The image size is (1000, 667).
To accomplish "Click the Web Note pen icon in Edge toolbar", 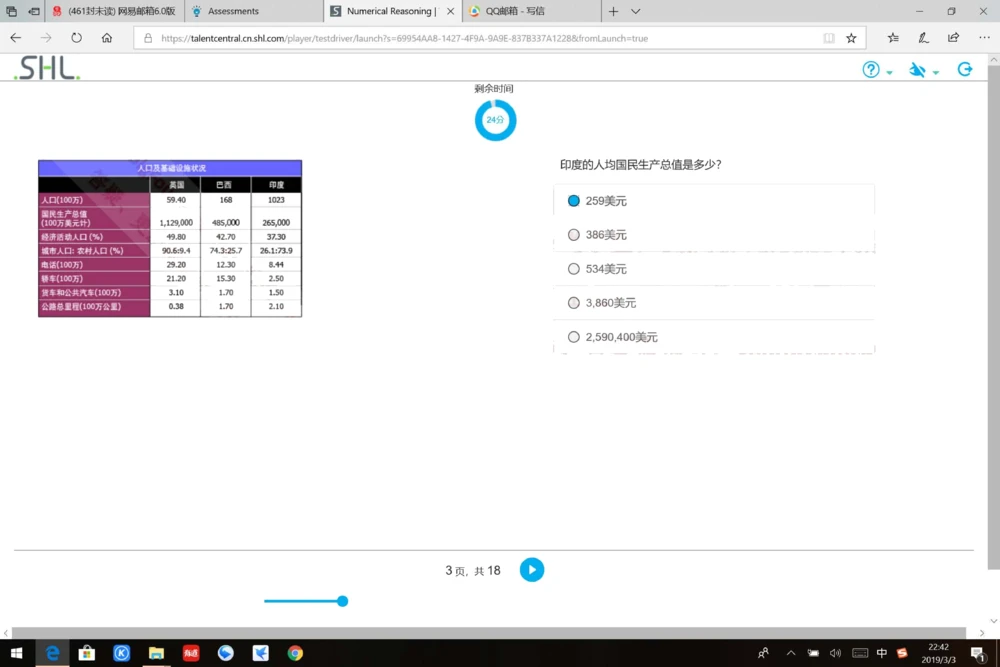I will click(922, 37).
